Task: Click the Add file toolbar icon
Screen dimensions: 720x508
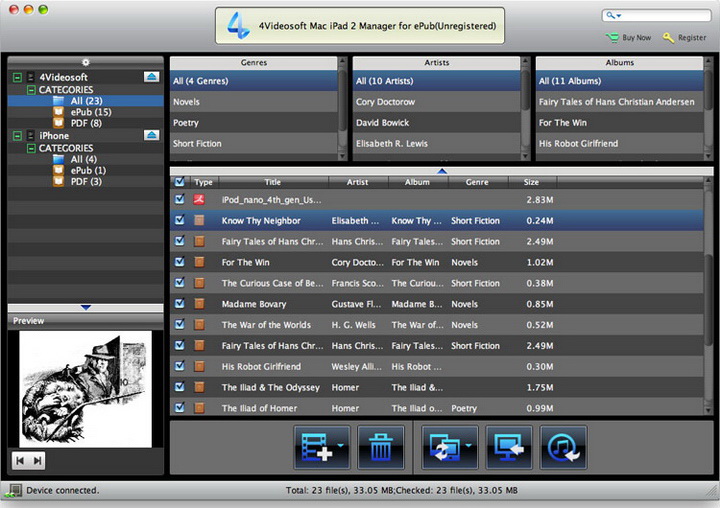Action: coord(320,447)
